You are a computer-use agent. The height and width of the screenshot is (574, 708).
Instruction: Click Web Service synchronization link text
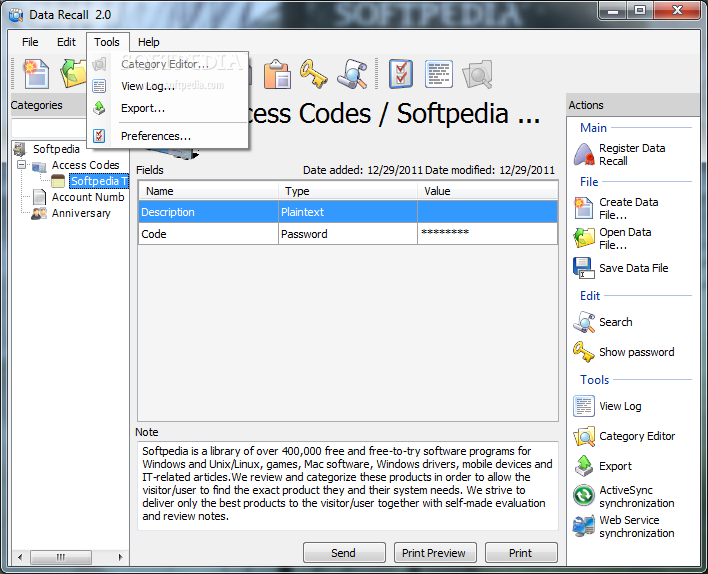coord(637,526)
